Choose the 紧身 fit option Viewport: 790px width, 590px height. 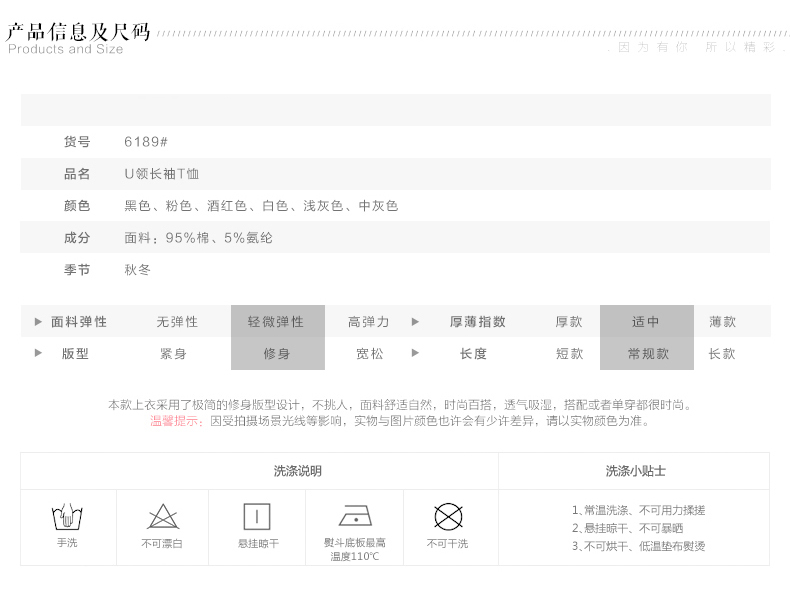173,354
